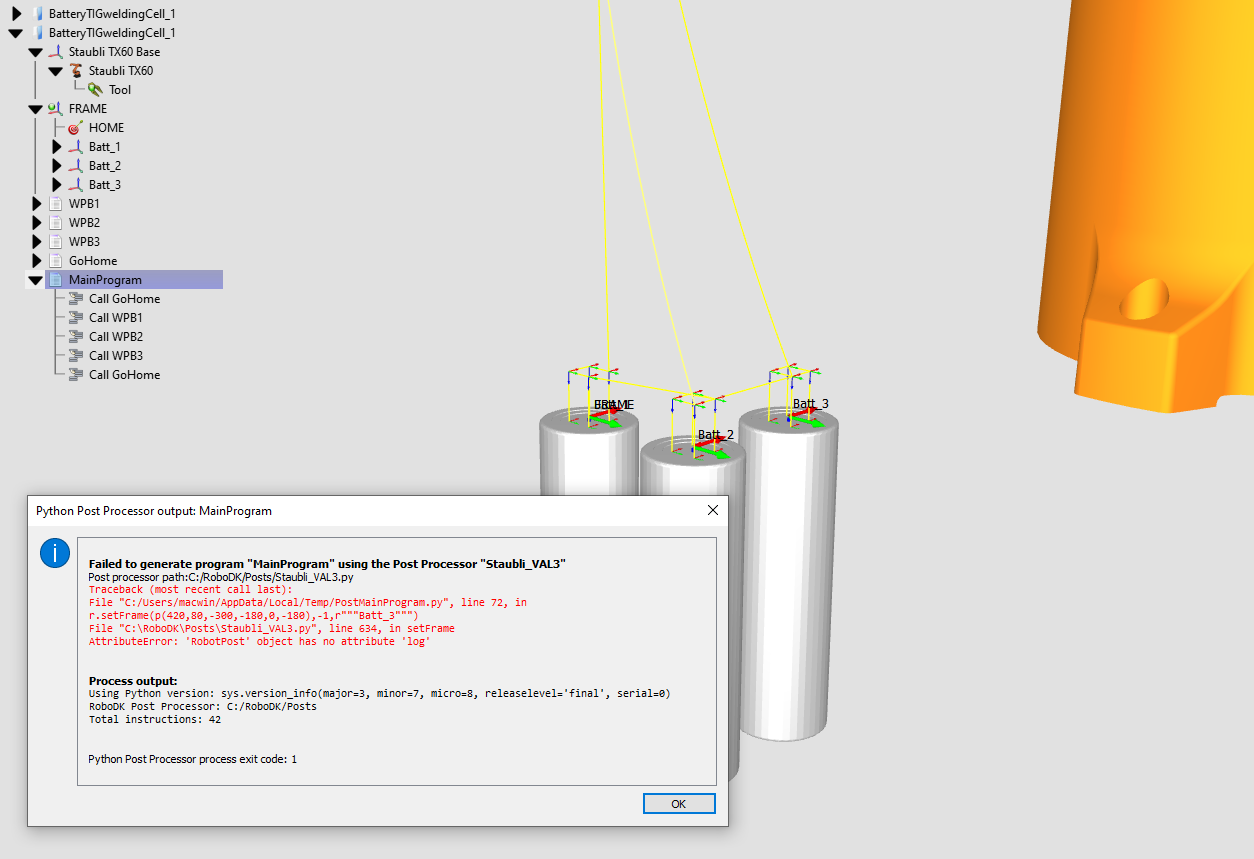Click the Staubli TX60 robot icon
The width and height of the screenshot is (1254, 859).
(76, 71)
